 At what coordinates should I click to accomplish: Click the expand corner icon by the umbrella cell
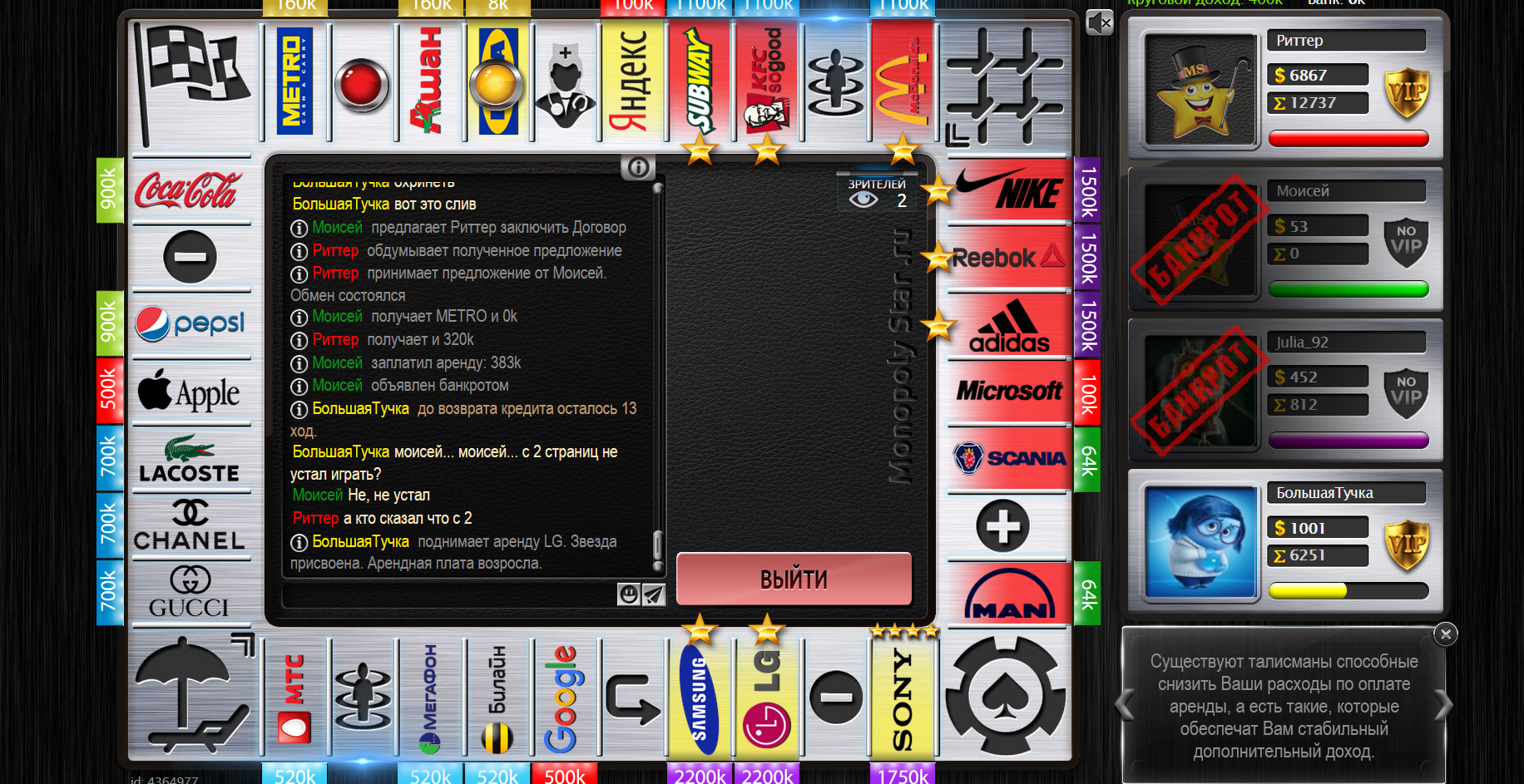pos(243,645)
